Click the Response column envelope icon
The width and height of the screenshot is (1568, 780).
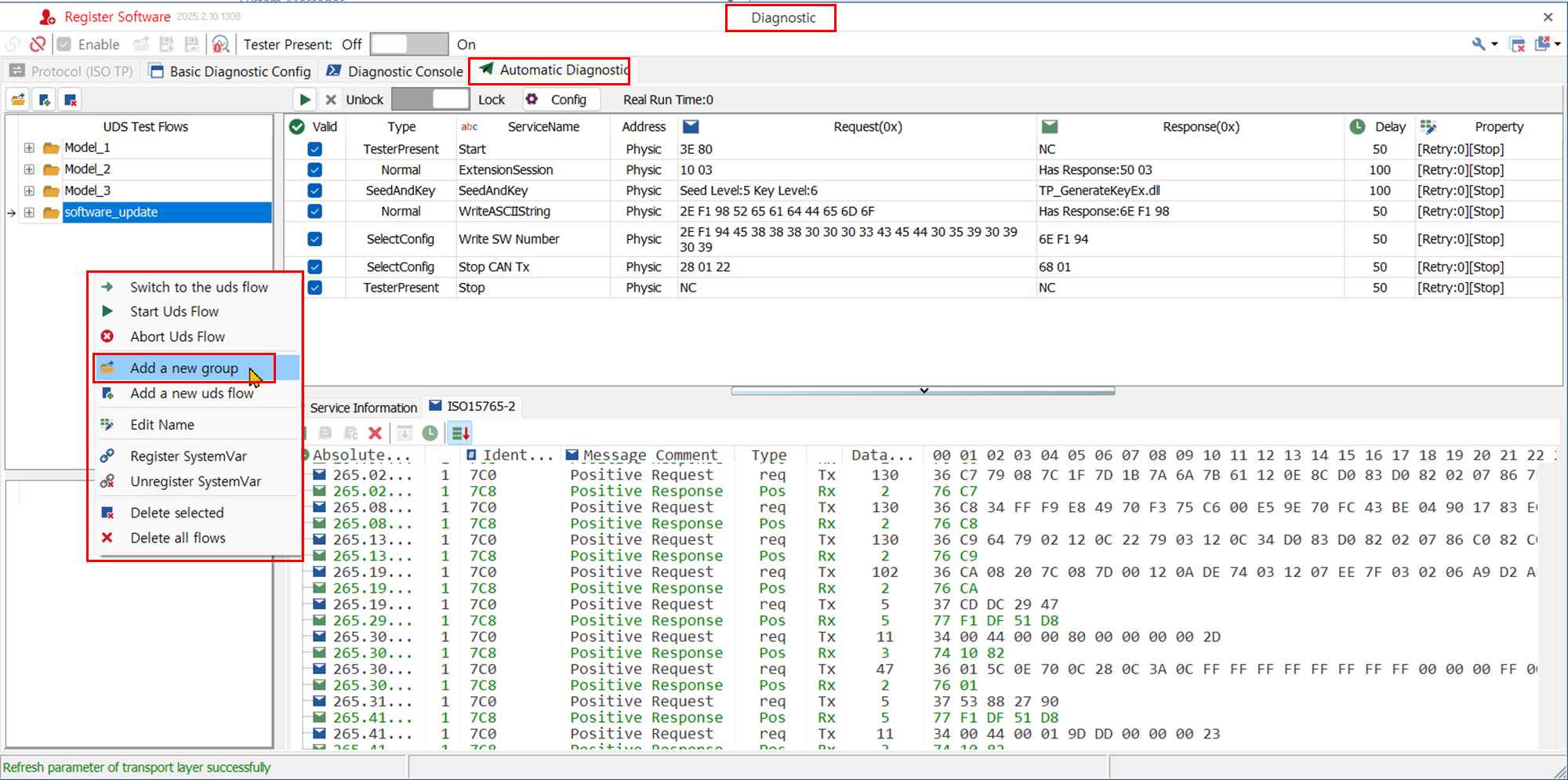(1050, 126)
